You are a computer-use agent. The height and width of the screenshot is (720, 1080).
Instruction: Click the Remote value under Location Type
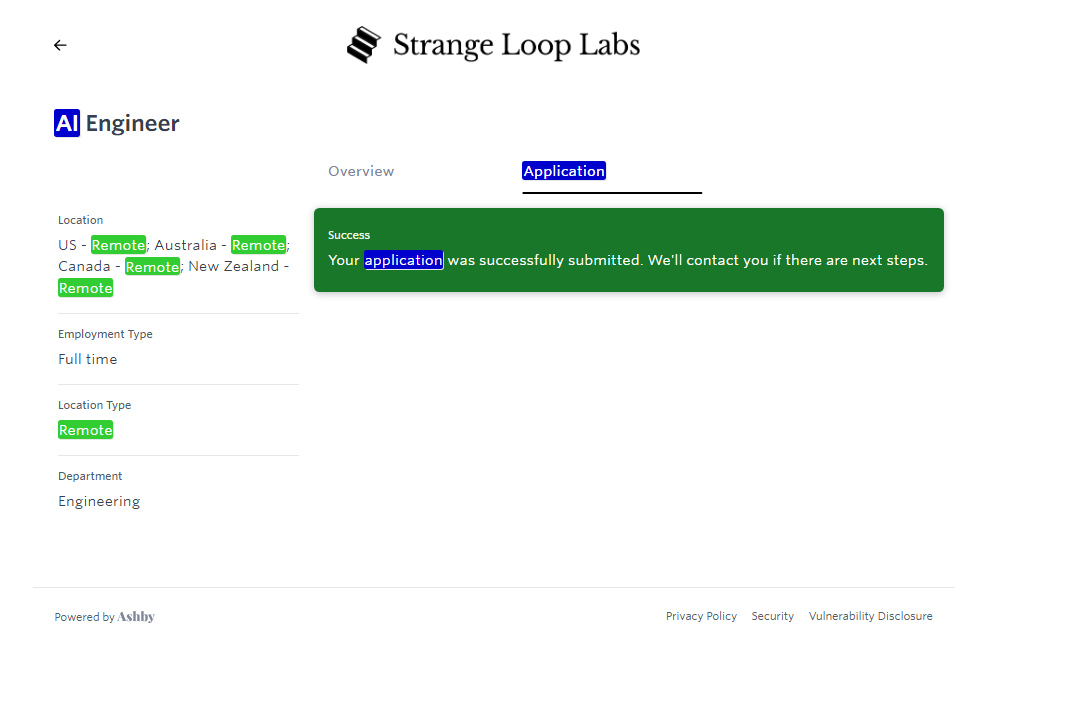pos(85,430)
